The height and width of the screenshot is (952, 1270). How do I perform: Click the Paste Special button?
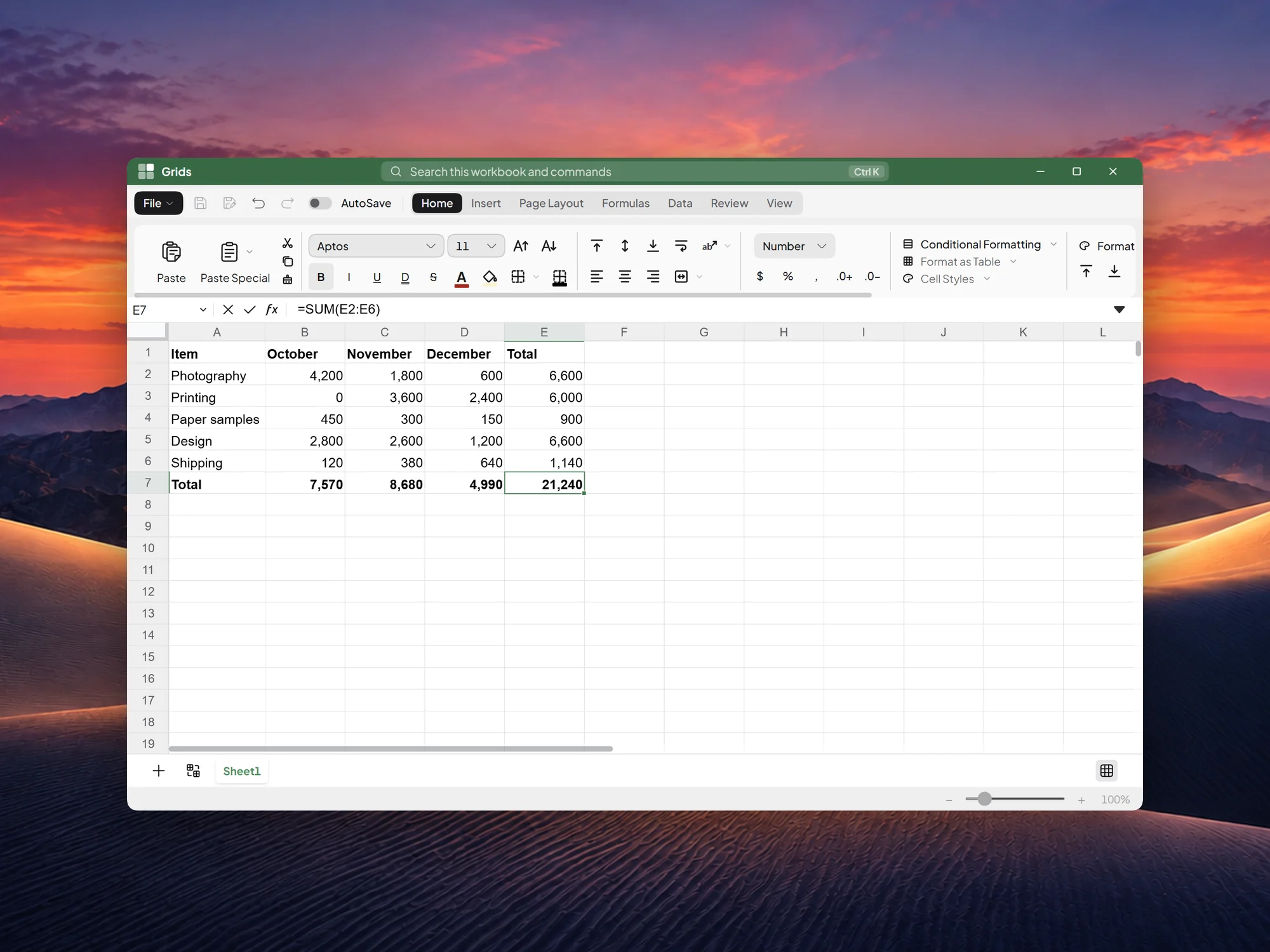[x=236, y=261]
